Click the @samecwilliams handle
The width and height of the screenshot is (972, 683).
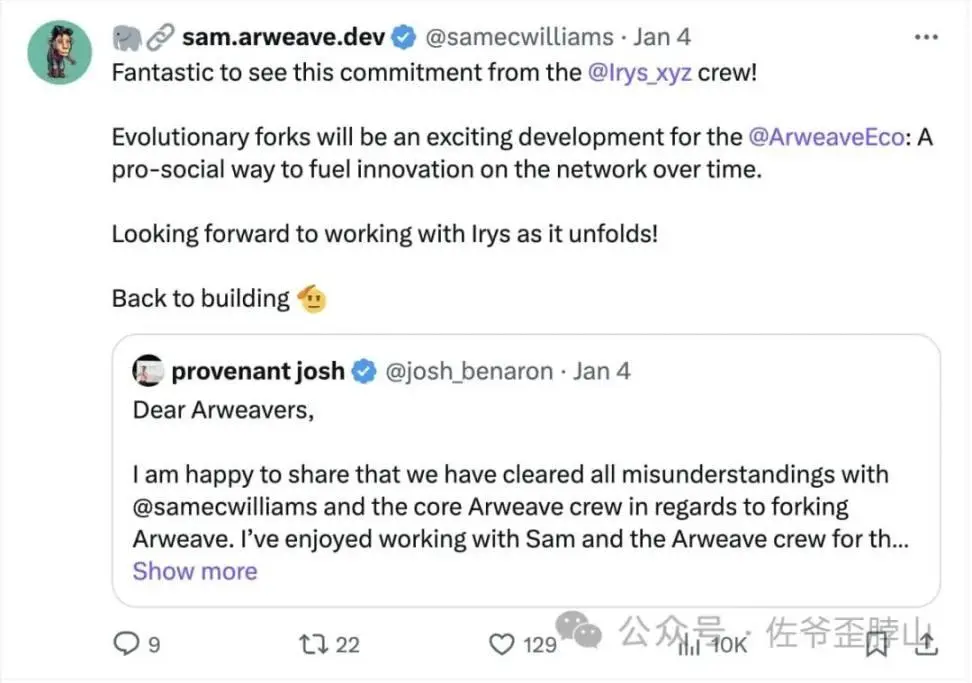pyautogui.click(x=519, y=37)
